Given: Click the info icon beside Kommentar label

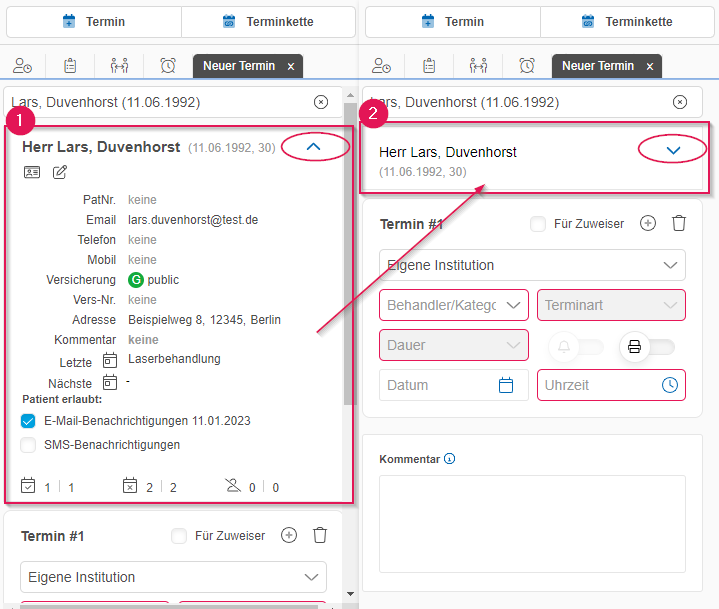Looking at the screenshot, I should [x=449, y=459].
